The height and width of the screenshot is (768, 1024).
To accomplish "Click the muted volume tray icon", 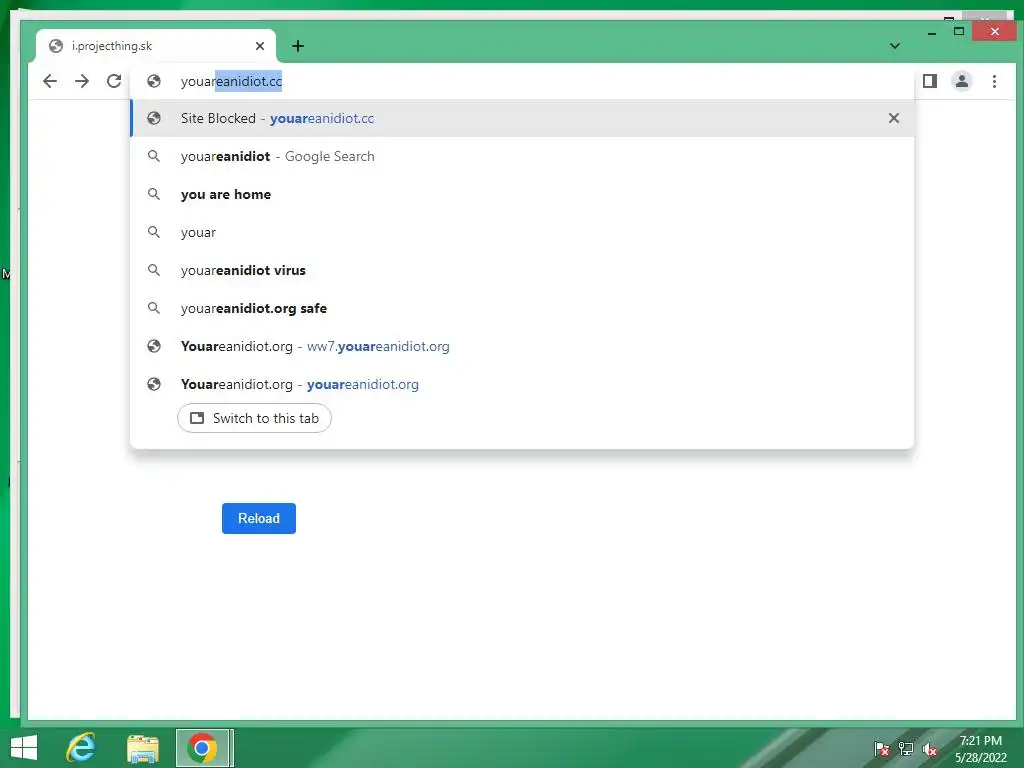I will click(x=930, y=749).
